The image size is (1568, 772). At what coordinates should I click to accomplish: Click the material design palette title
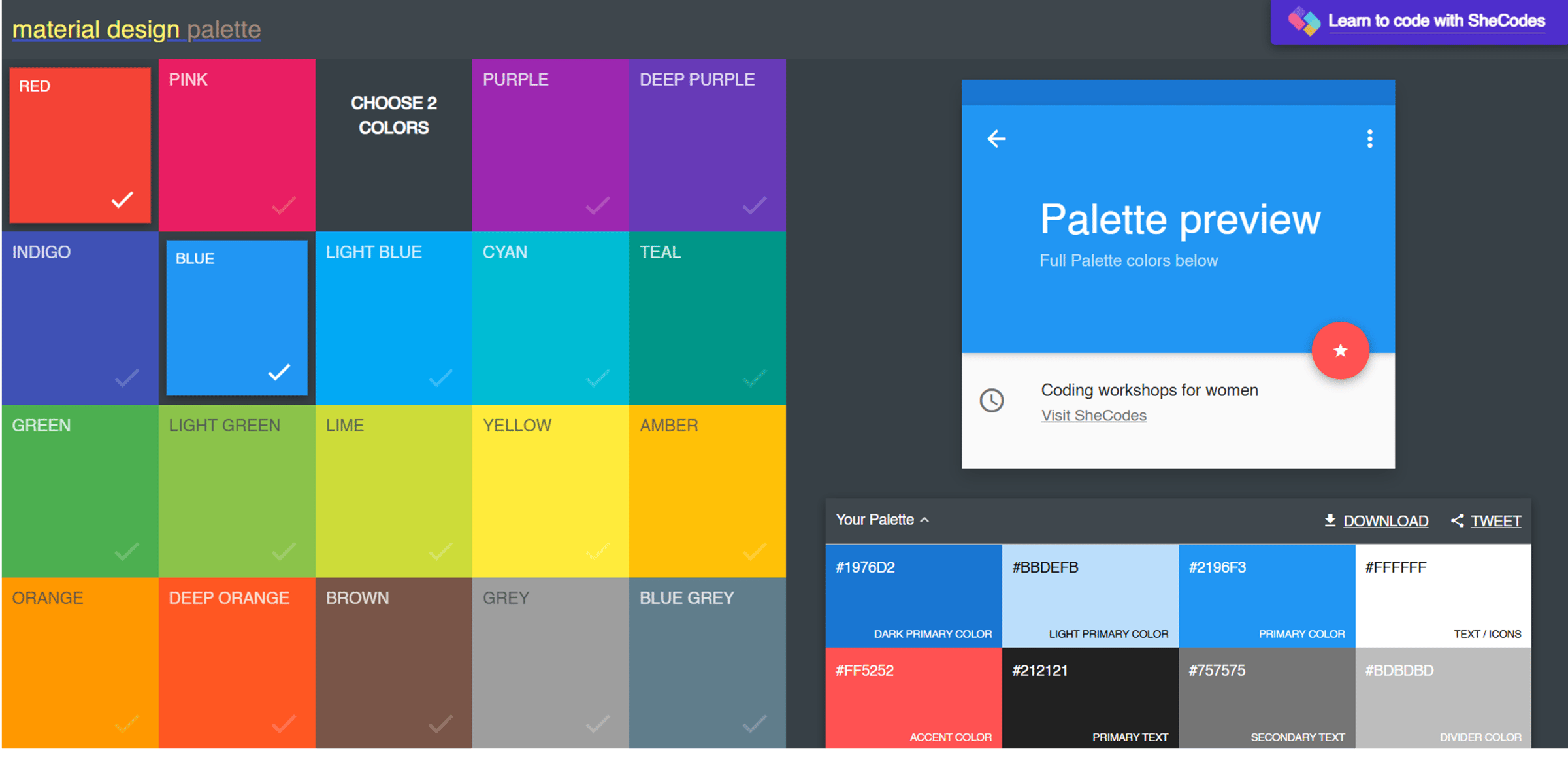pyautogui.click(x=136, y=29)
